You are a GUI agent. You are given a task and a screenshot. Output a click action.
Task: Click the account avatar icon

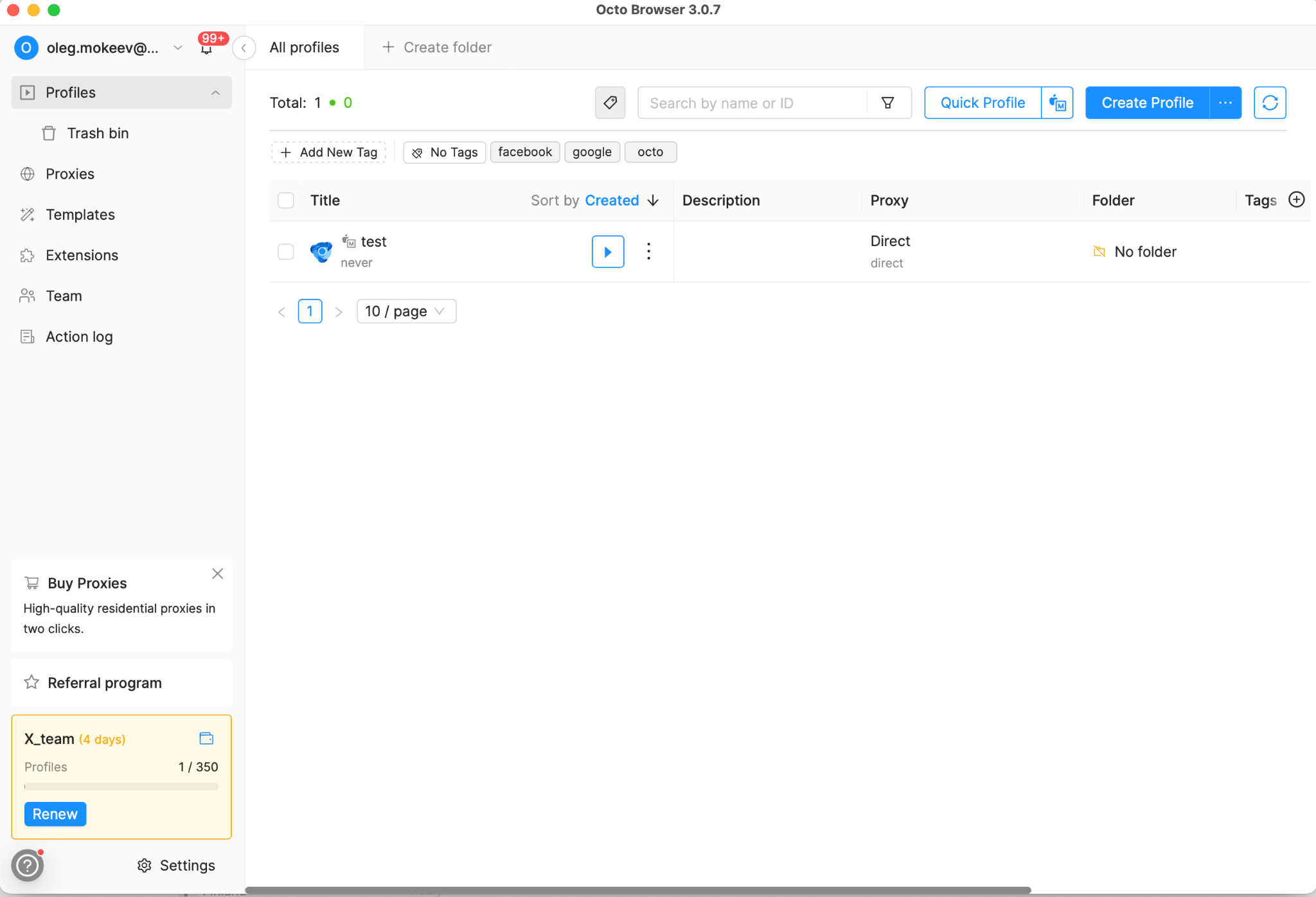coord(26,48)
